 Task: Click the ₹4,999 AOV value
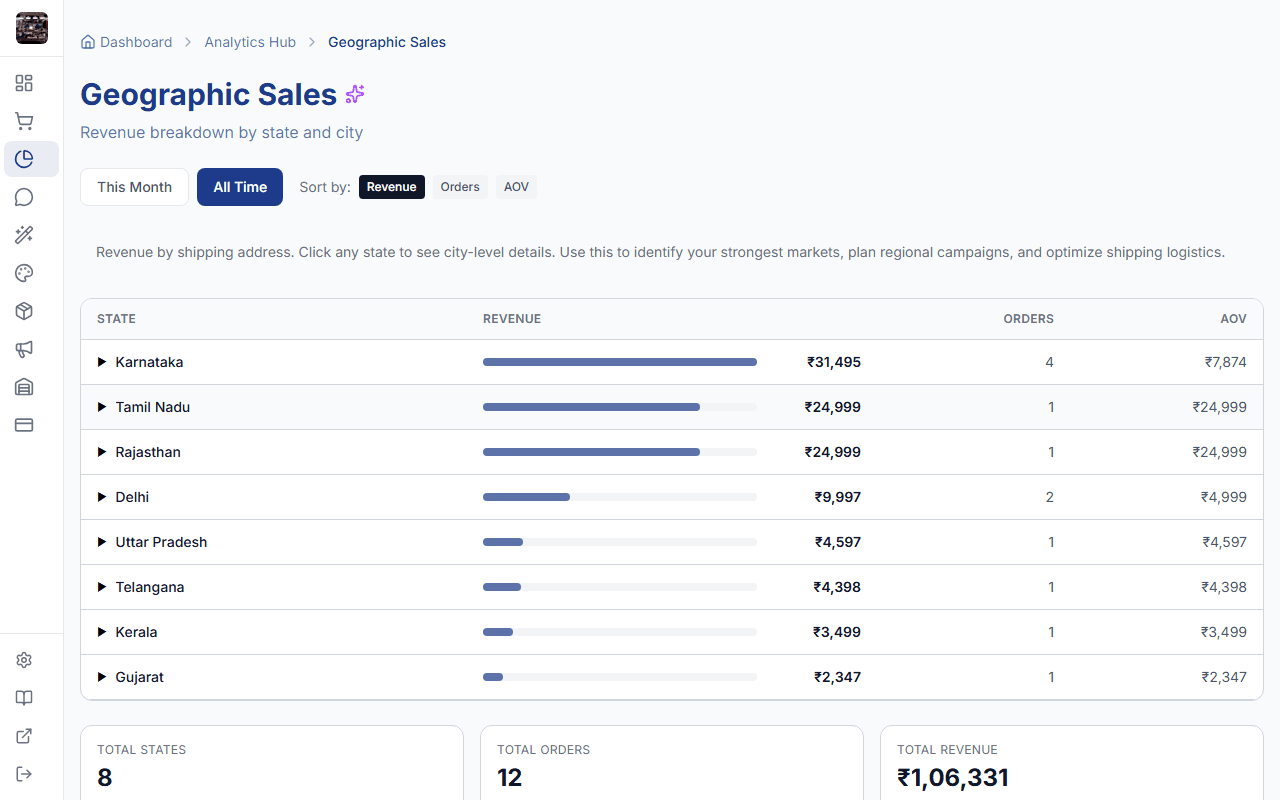pos(1224,497)
